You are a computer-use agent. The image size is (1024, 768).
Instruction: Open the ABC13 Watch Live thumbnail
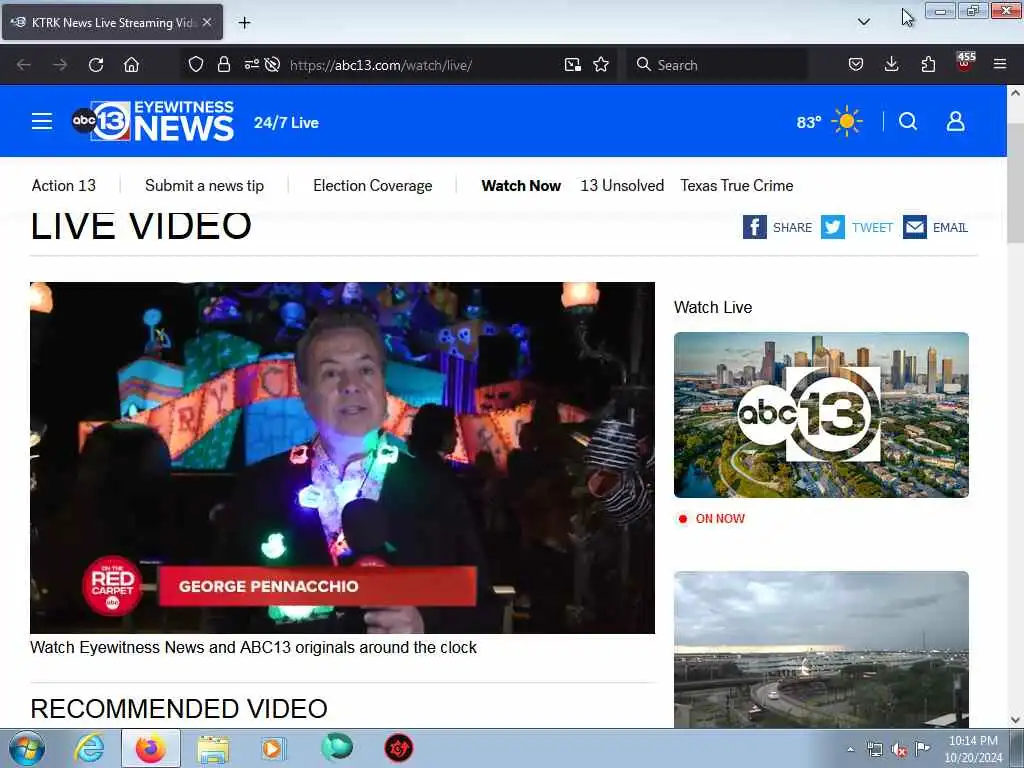[x=821, y=415]
